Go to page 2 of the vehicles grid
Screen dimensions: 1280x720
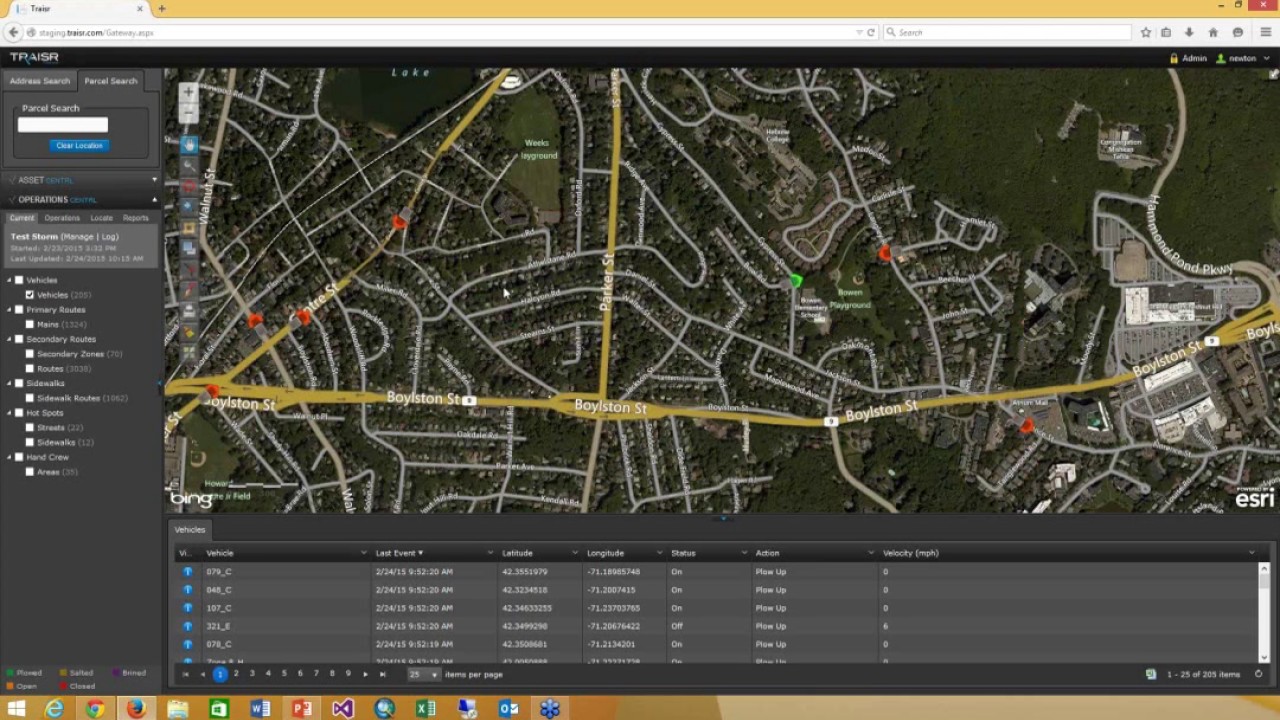[236, 674]
